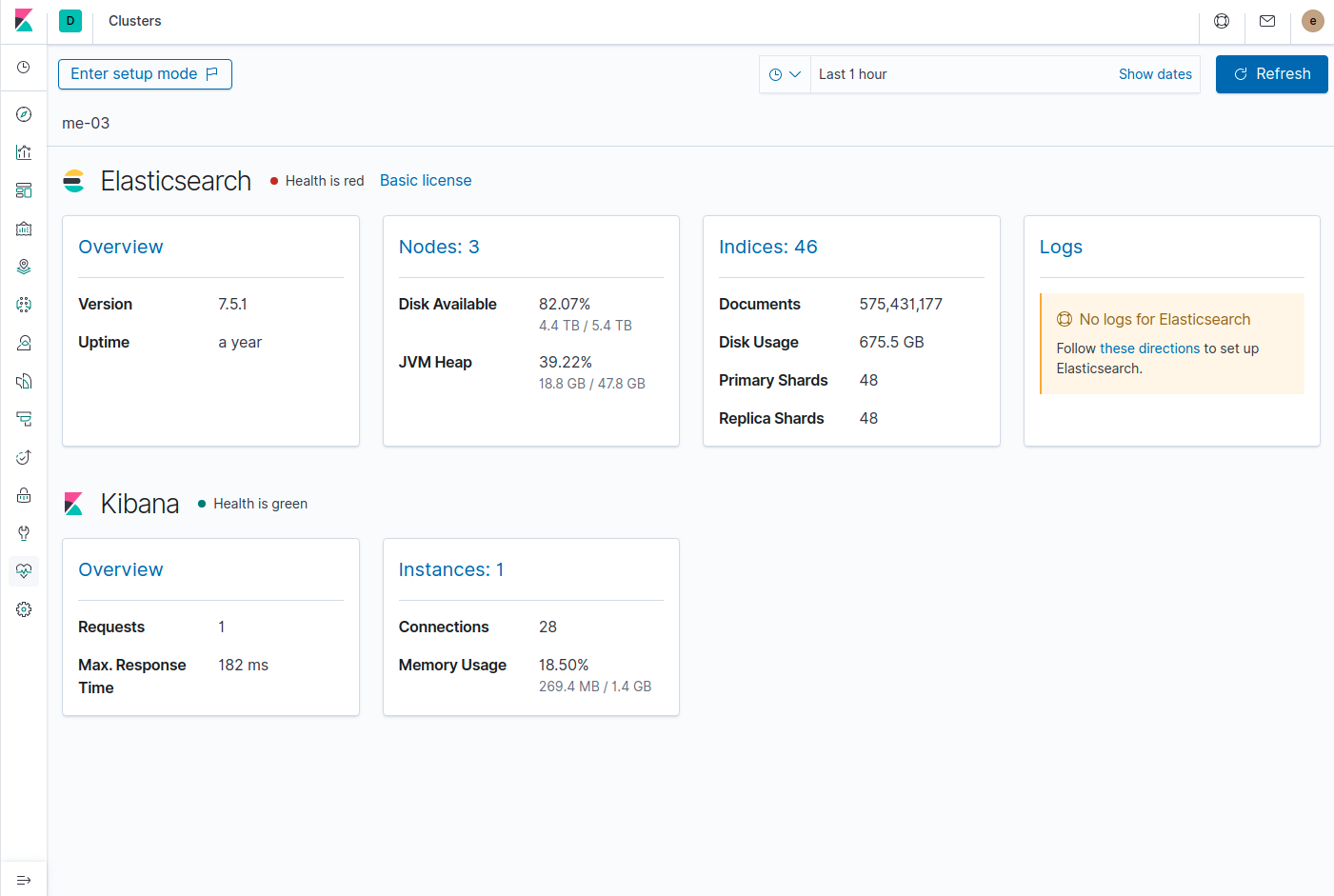Open the date quick menu dropdown
This screenshot has height=896, width=1334.
(785, 74)
